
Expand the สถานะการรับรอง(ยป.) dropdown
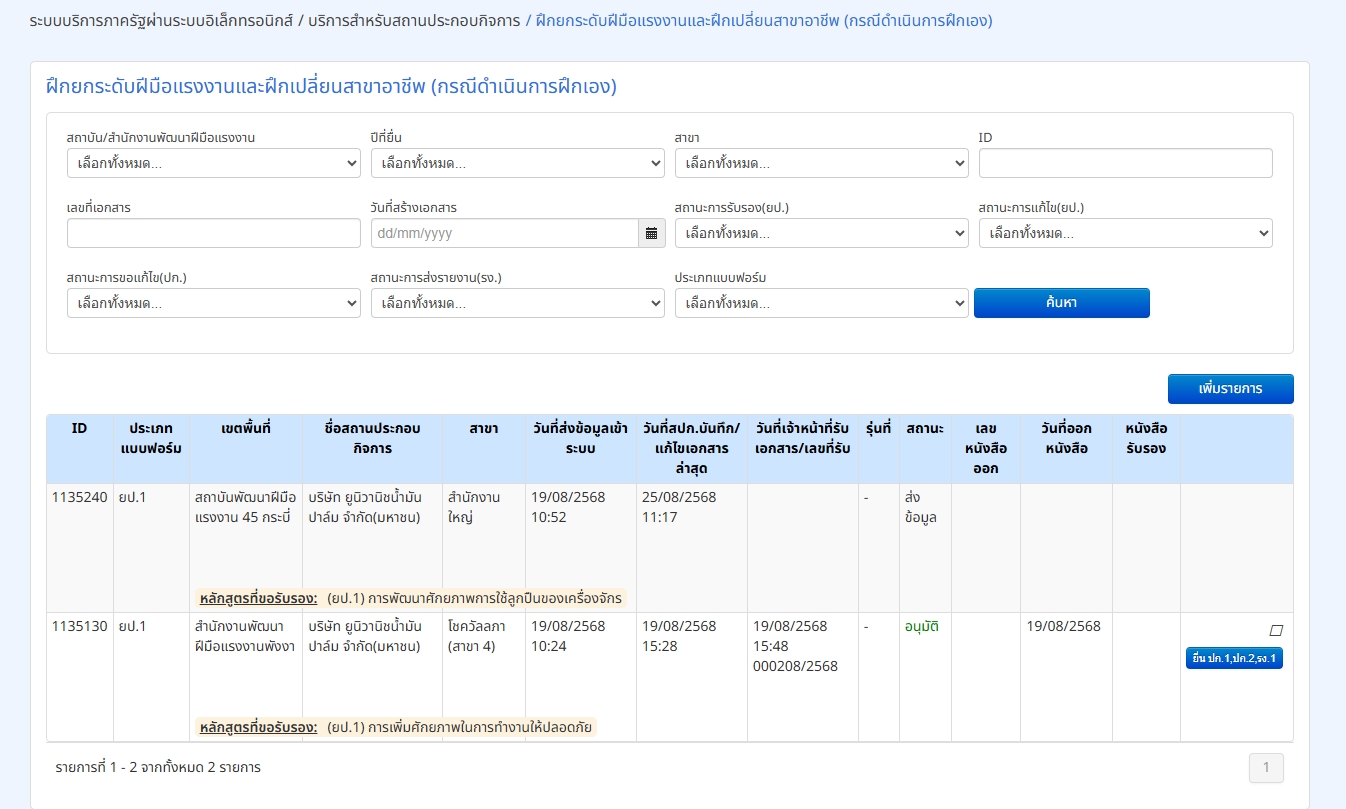coord(822,233)
